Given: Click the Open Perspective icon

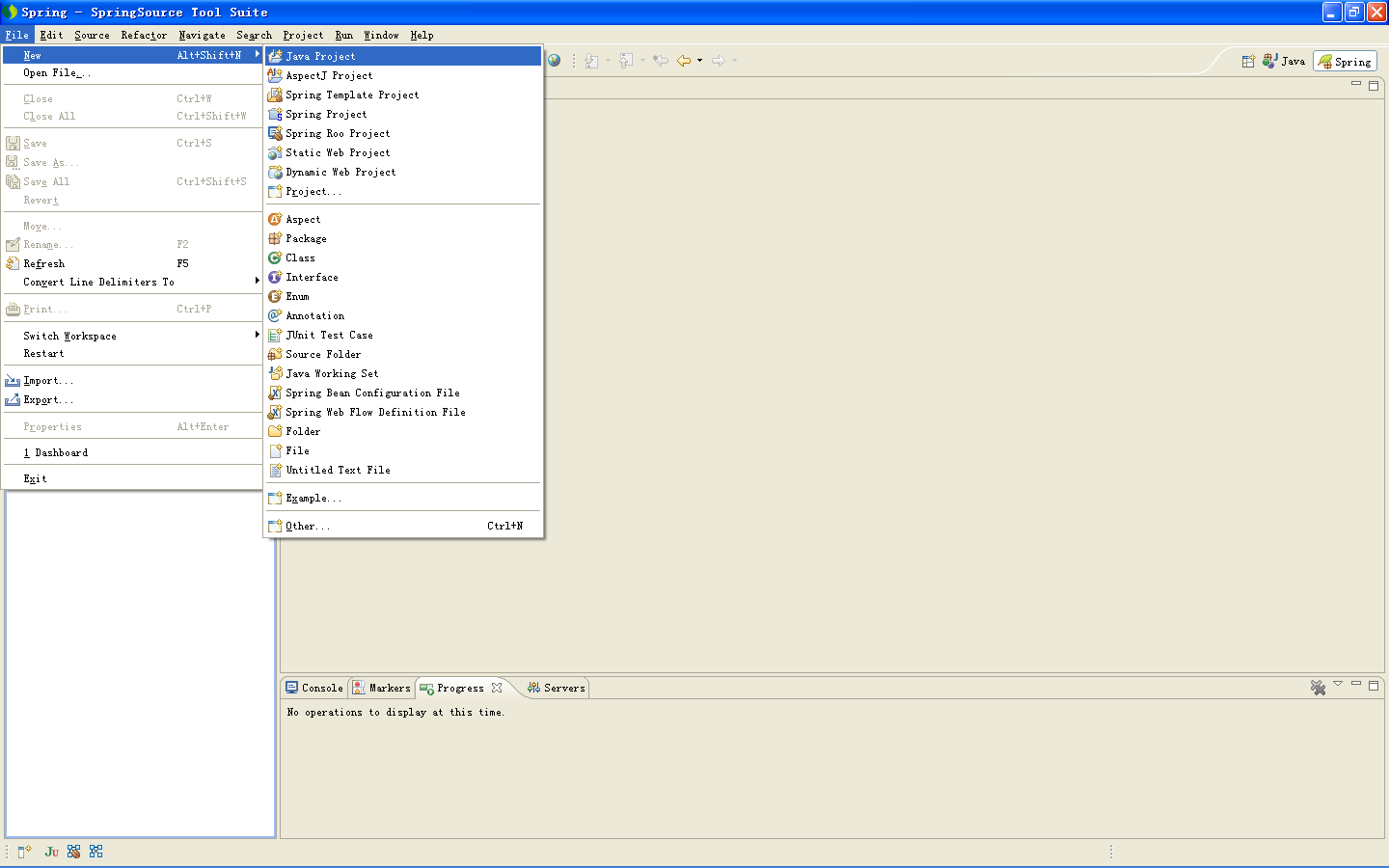Looking at the screenshot, I should (x=1248, y=61).
